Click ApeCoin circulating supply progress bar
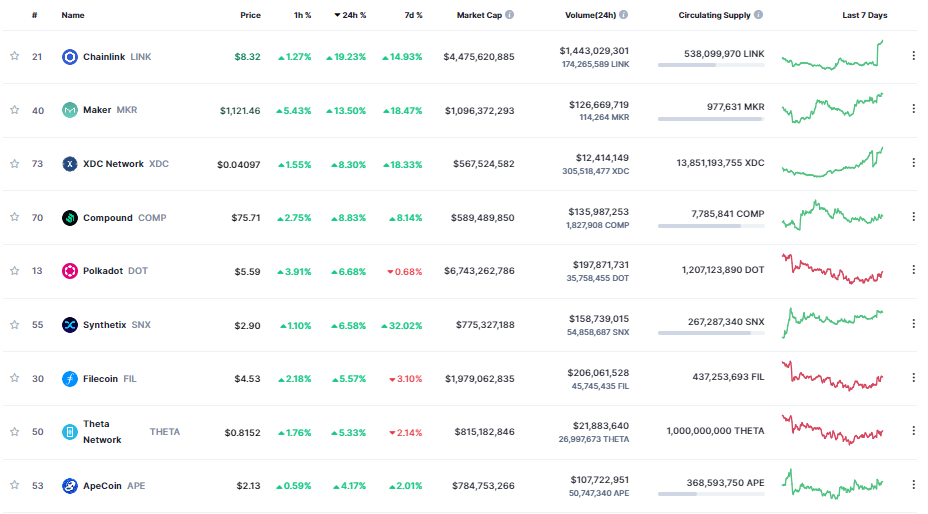This screenshot has width=928, height=514. point(711,494)
